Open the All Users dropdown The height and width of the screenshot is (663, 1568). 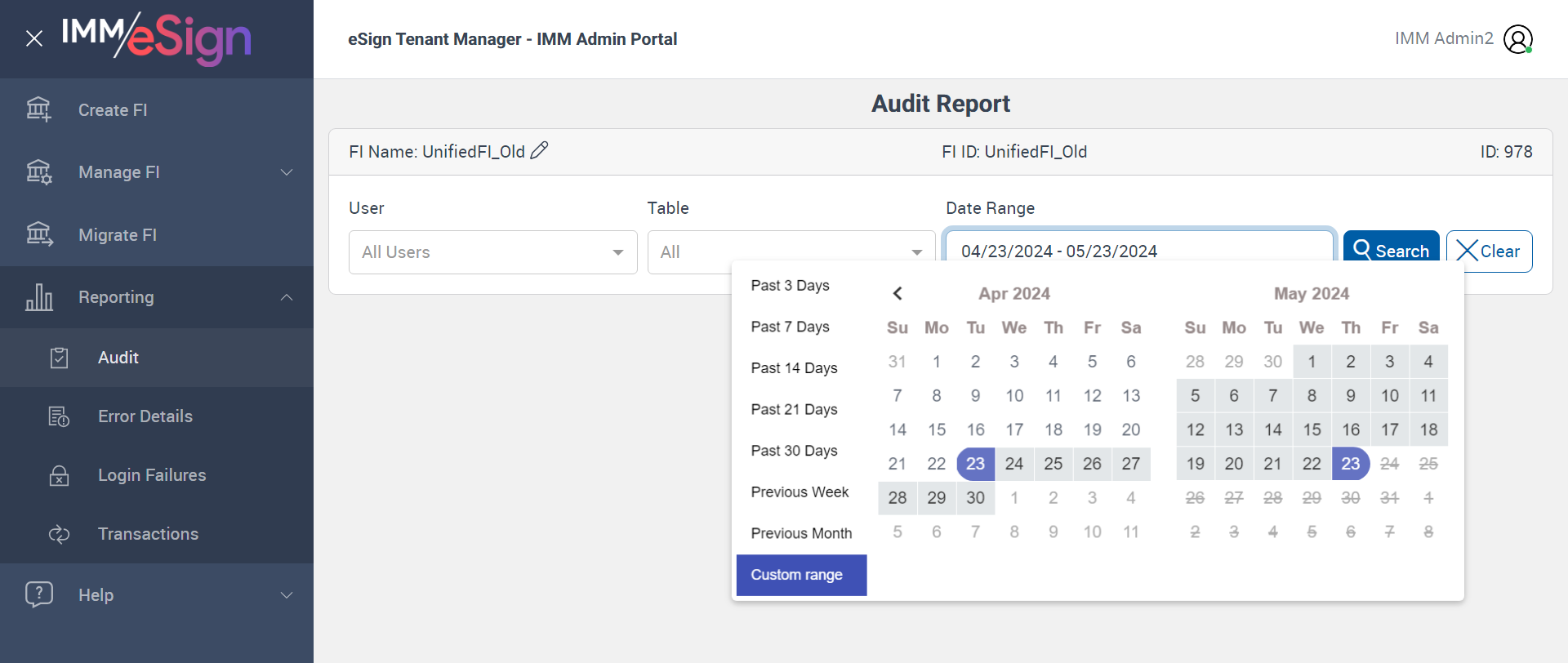tap(492, 252)
